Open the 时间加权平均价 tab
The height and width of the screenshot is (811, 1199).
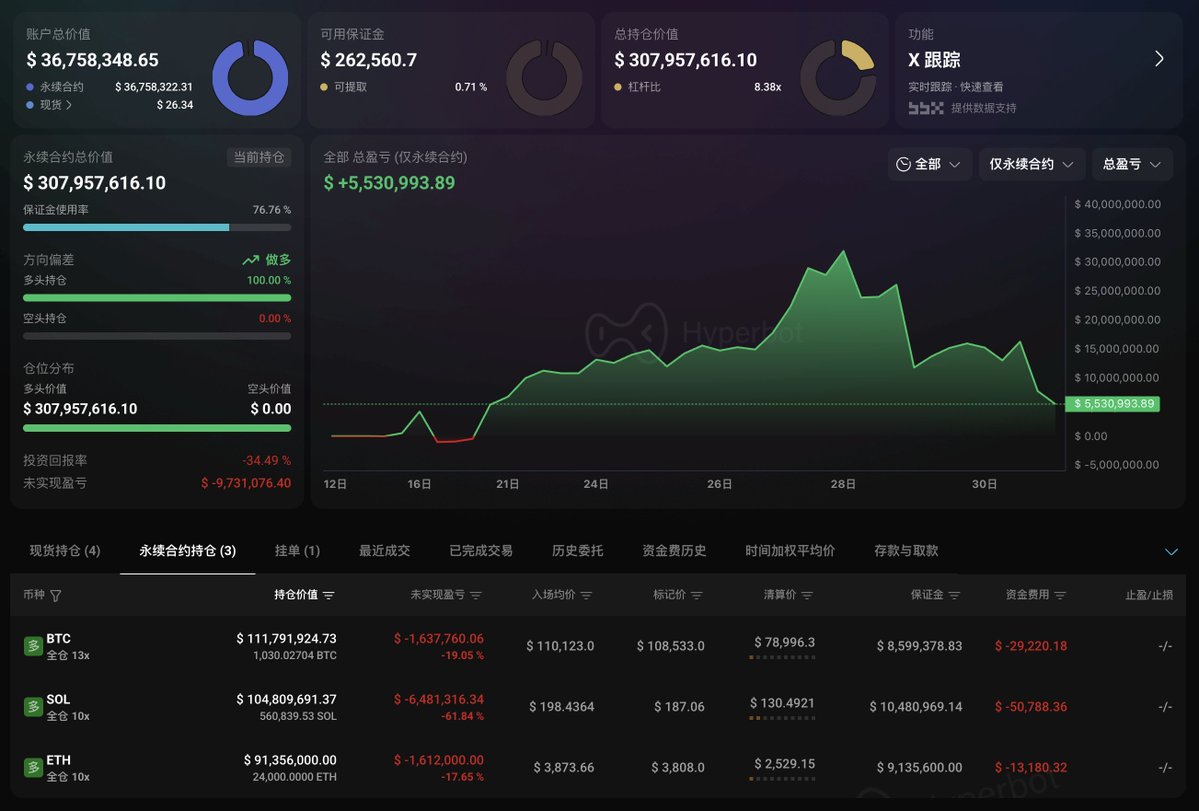(790, 550)
